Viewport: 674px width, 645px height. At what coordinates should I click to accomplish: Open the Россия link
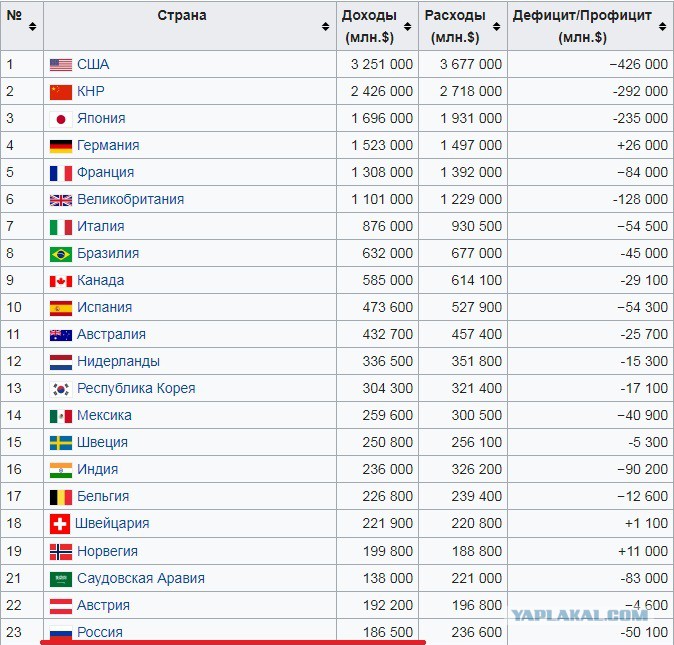100,633
